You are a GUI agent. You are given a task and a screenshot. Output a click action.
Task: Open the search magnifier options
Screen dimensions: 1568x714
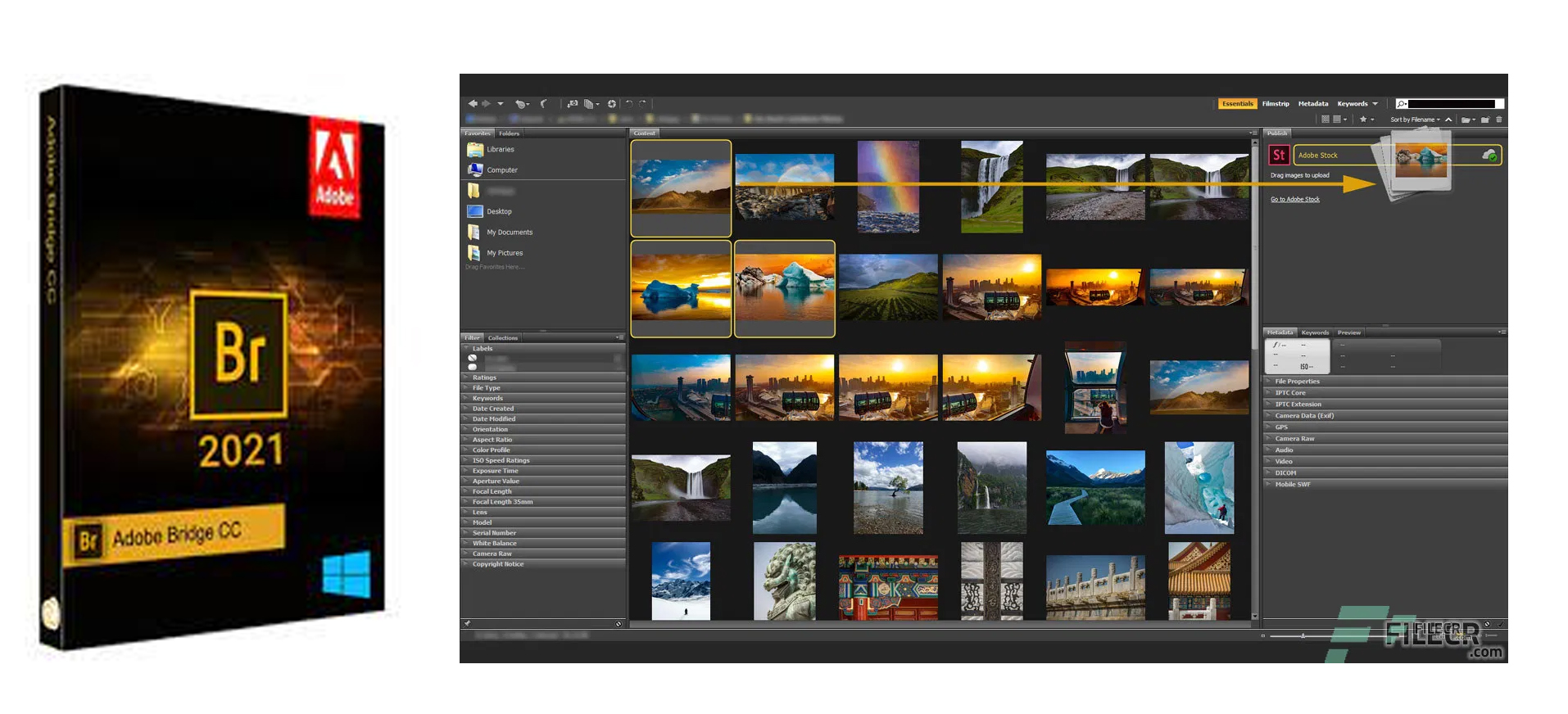[x=1402, y=104]
